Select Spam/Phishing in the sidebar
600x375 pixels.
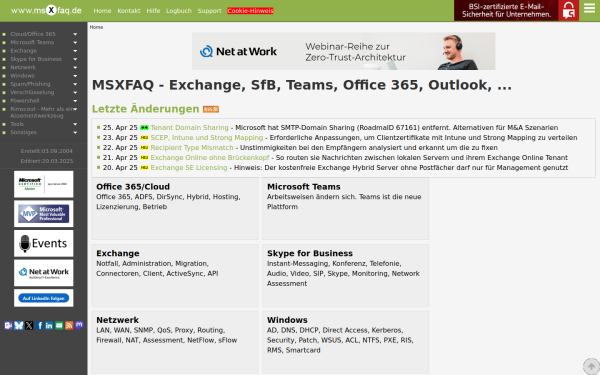pos(30,84)
